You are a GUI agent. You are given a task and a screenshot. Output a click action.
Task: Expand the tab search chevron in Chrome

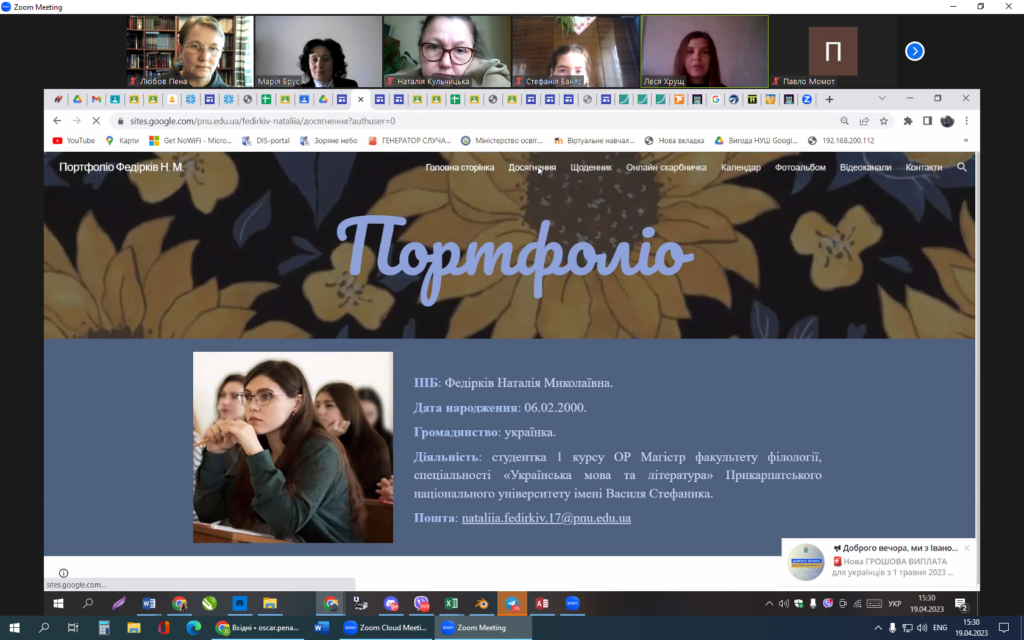point(881,99)
